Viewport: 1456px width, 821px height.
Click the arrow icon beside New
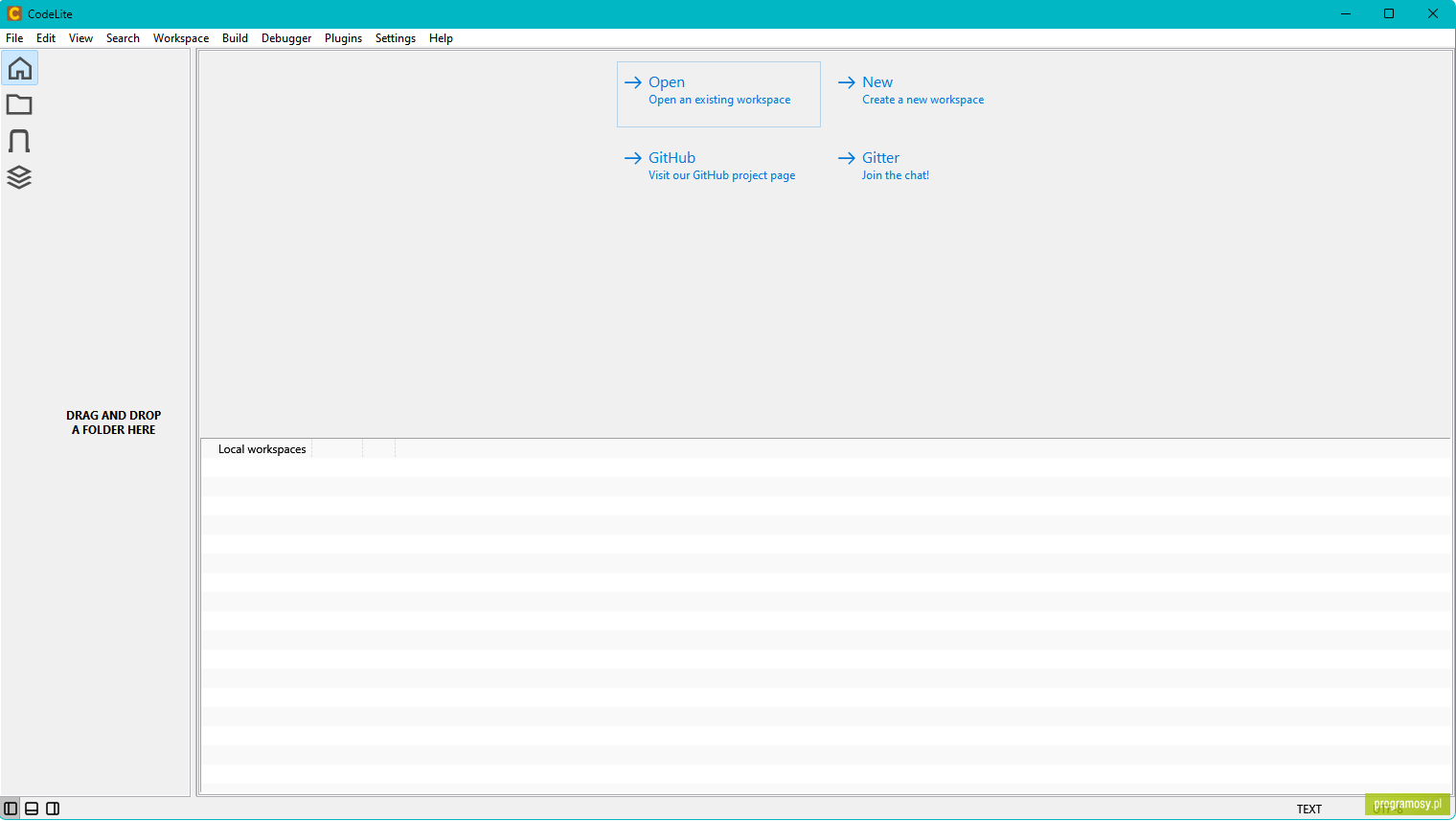tap(847, 82)
